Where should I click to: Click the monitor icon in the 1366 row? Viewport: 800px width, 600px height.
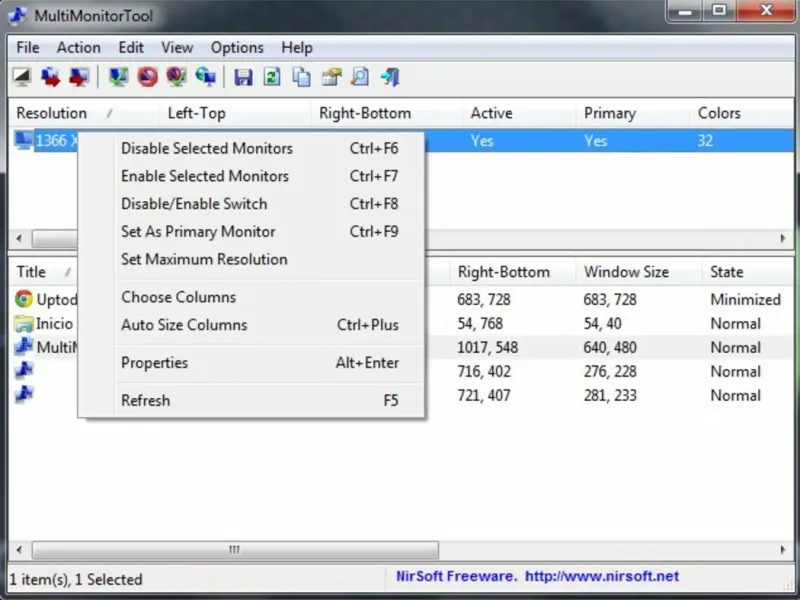coord(22,140)
